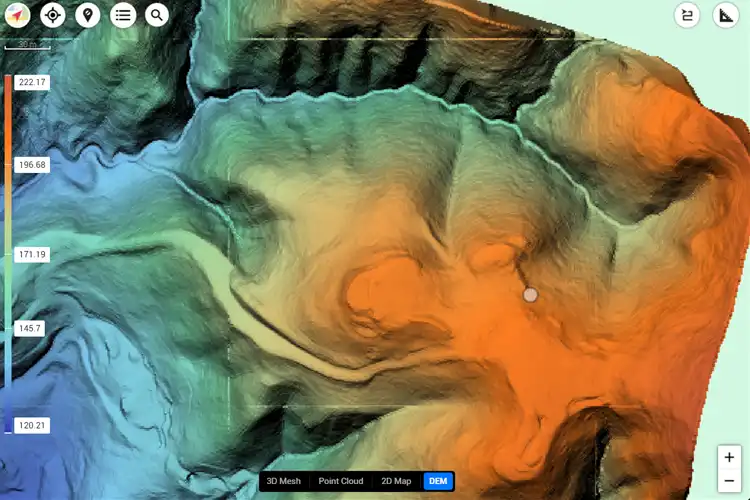Image resolution: width=750 pixels, height=500 pixels.
Task: Click the crosshair locate target icon
Action: click(x=53, y=15)
